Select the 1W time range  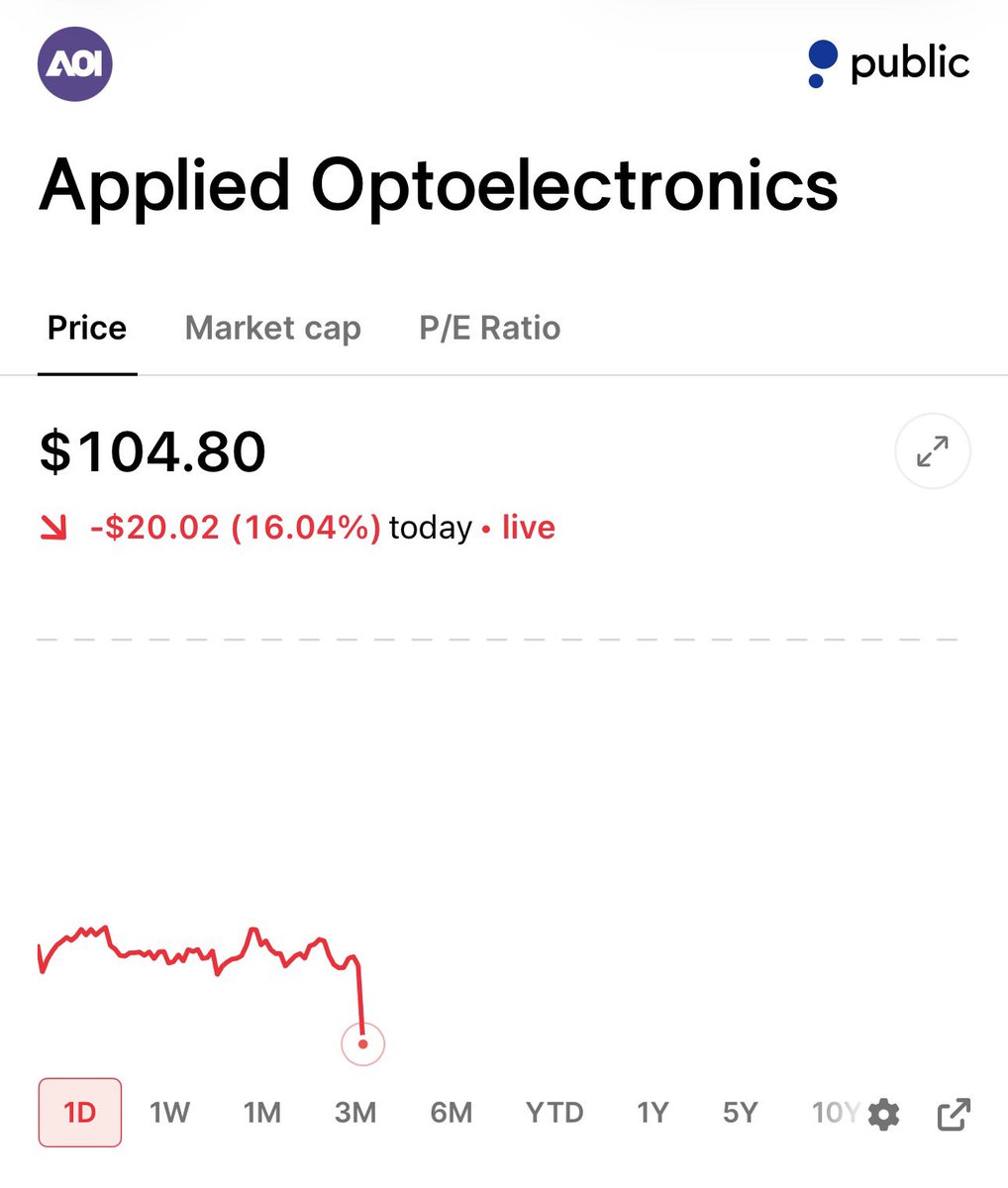pos(170,1113)
